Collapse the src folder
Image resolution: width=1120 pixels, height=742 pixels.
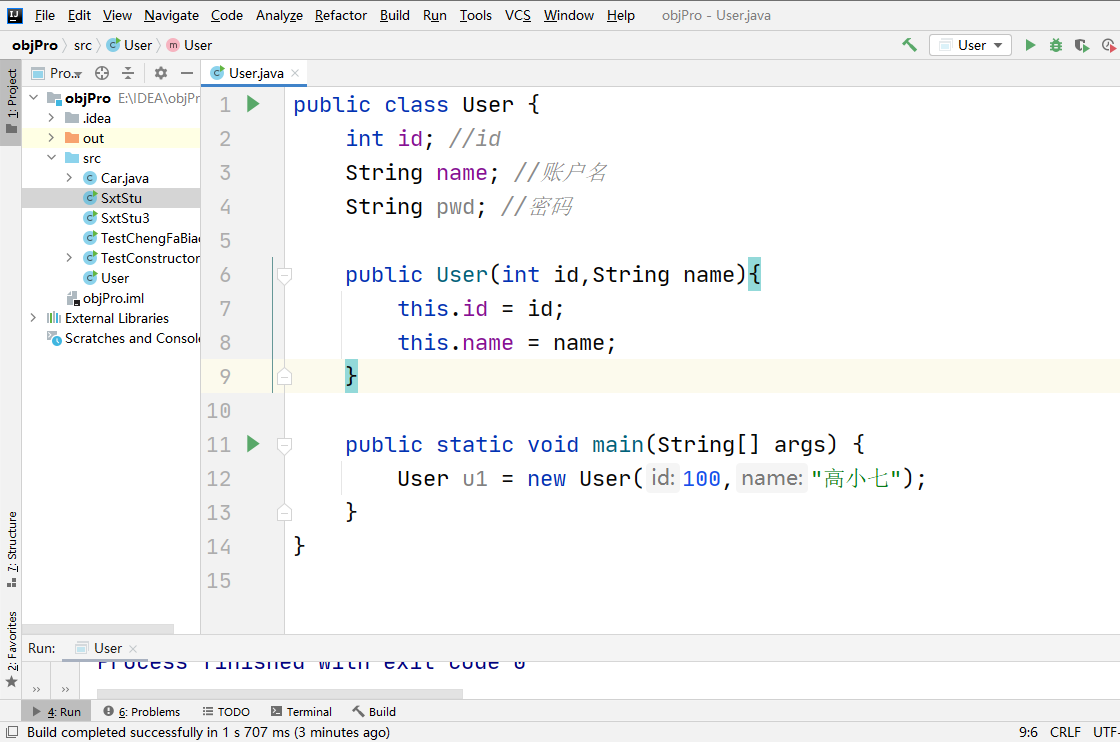click(x=51, y=158)
